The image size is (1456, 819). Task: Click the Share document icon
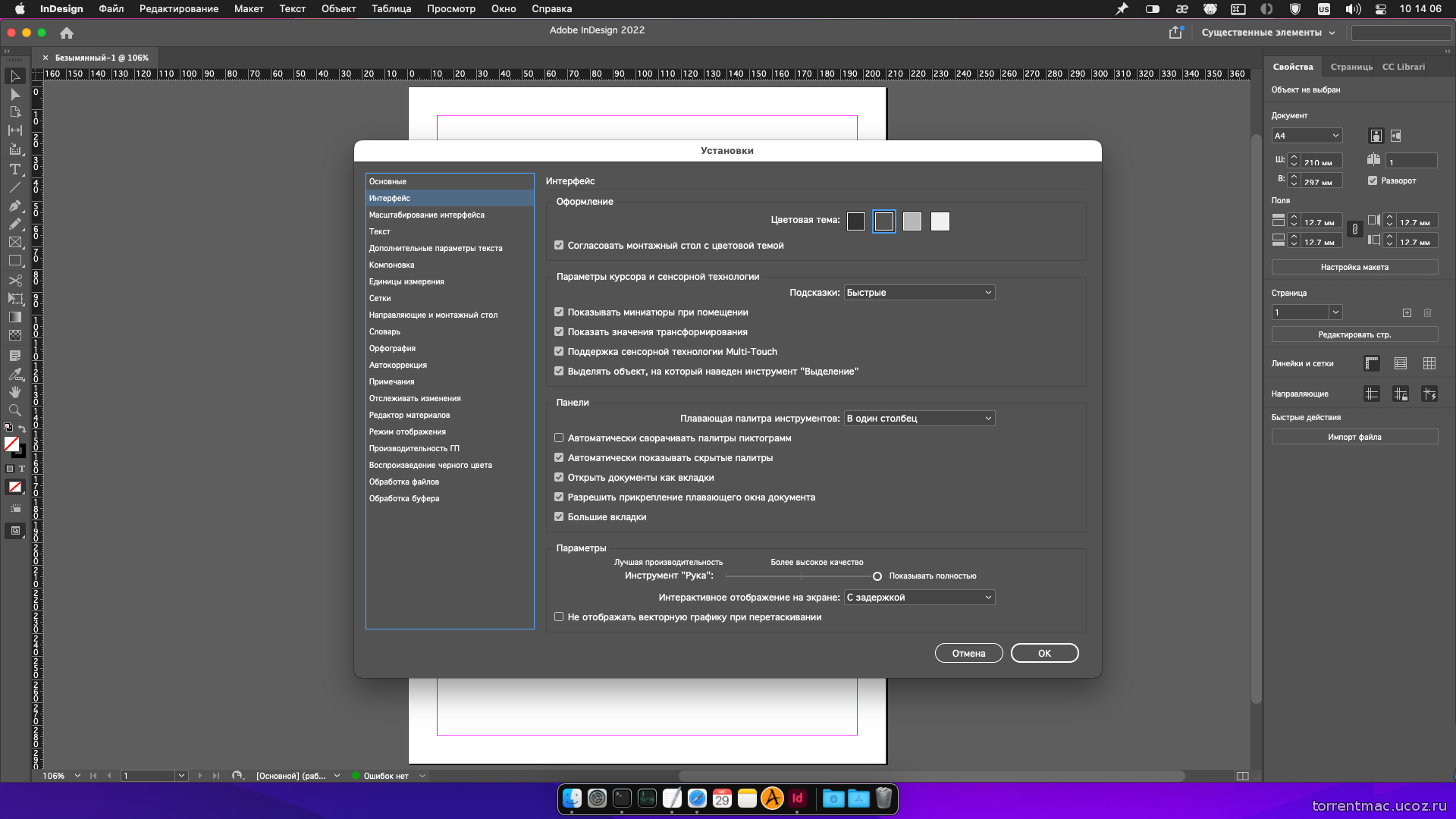tap(1175, 32)
